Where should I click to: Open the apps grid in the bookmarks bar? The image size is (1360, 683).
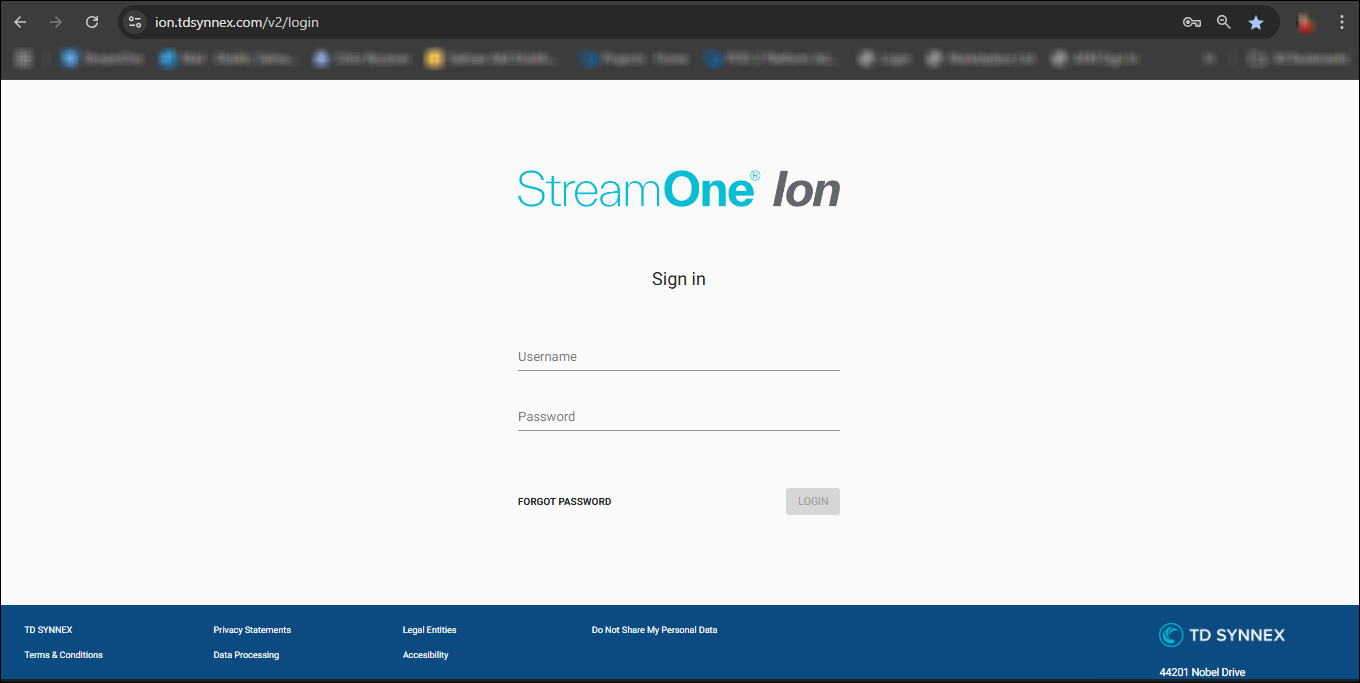(23, 59)
